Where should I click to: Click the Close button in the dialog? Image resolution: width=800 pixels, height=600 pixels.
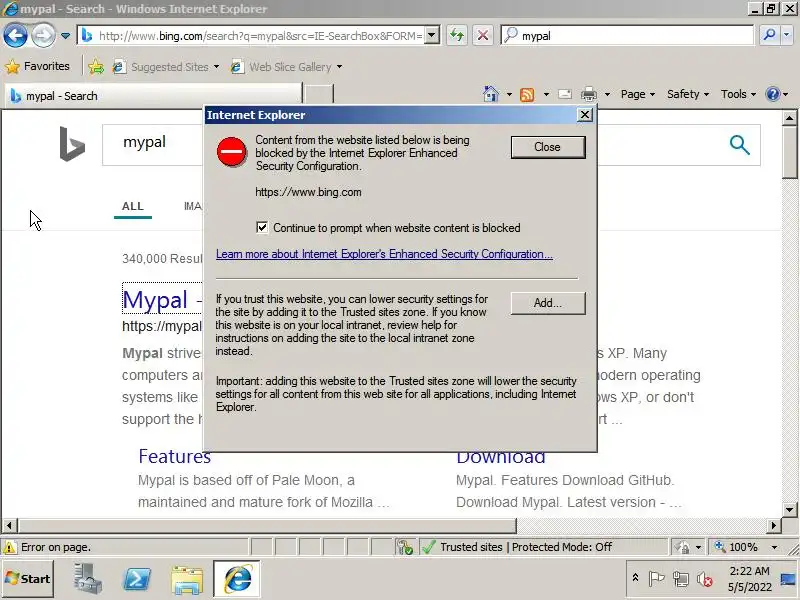click(548, 147)
